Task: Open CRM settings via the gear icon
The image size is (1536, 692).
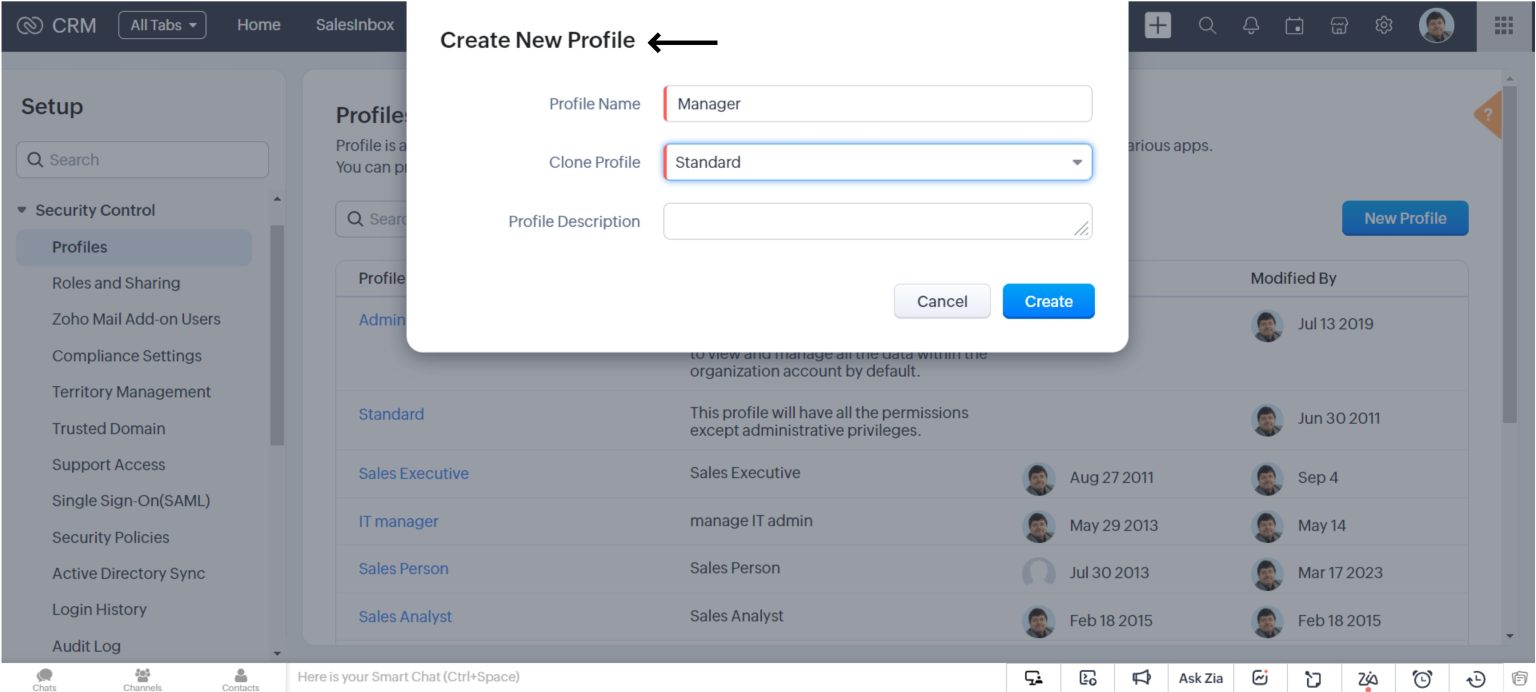Action: (1383, 25)
